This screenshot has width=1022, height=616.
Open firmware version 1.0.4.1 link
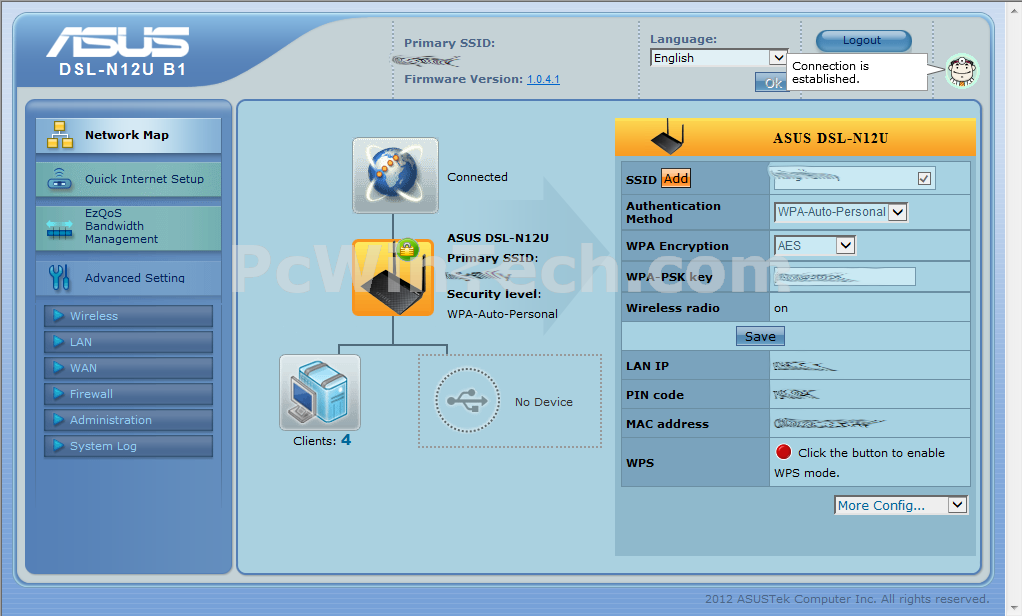[544, 80]
